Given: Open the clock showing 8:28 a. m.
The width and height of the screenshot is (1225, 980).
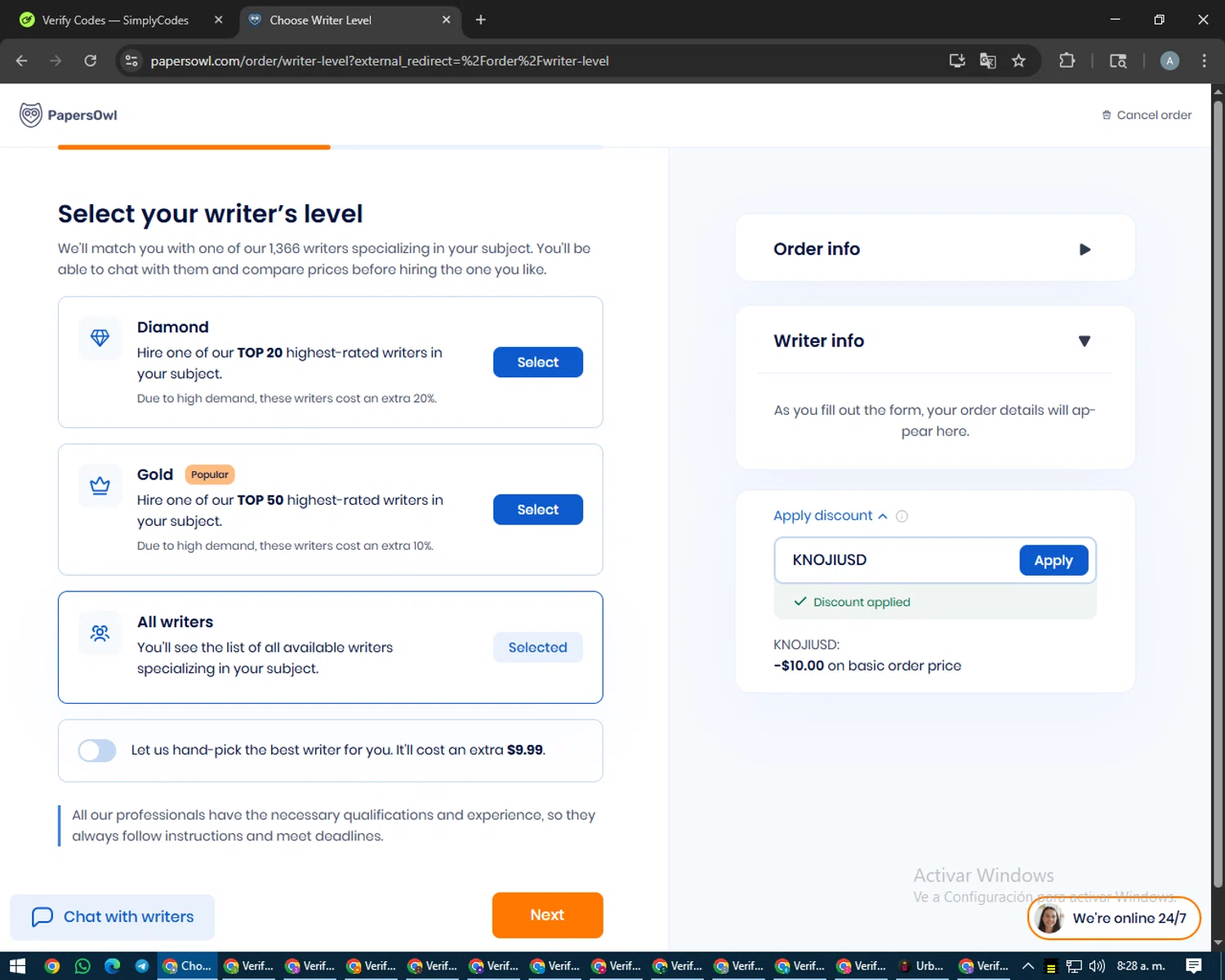Looking at the screenshot, I should tap(1141, 966).
